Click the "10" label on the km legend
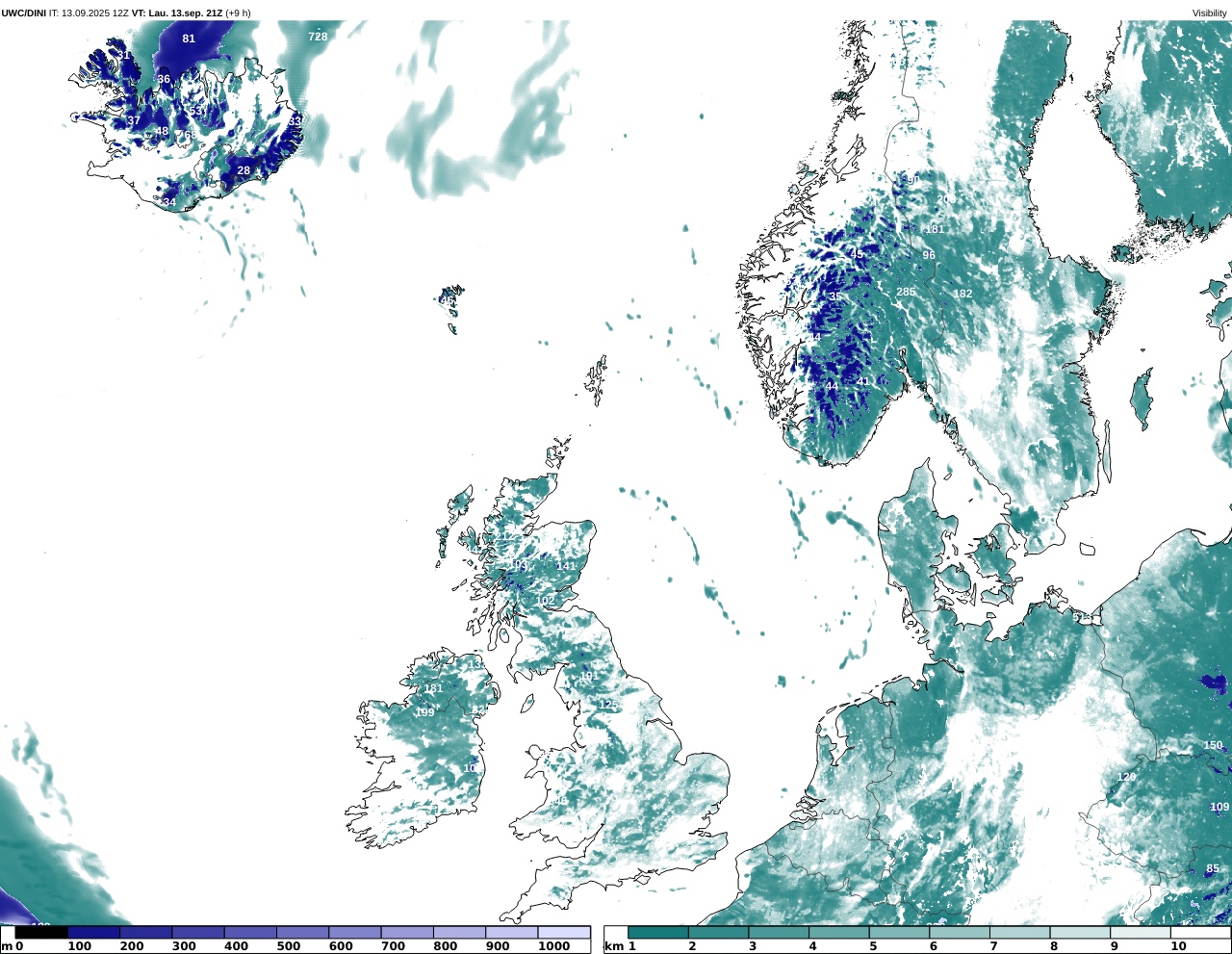This screenshot has width=1232, height=954. click(x=1177, y=946)
